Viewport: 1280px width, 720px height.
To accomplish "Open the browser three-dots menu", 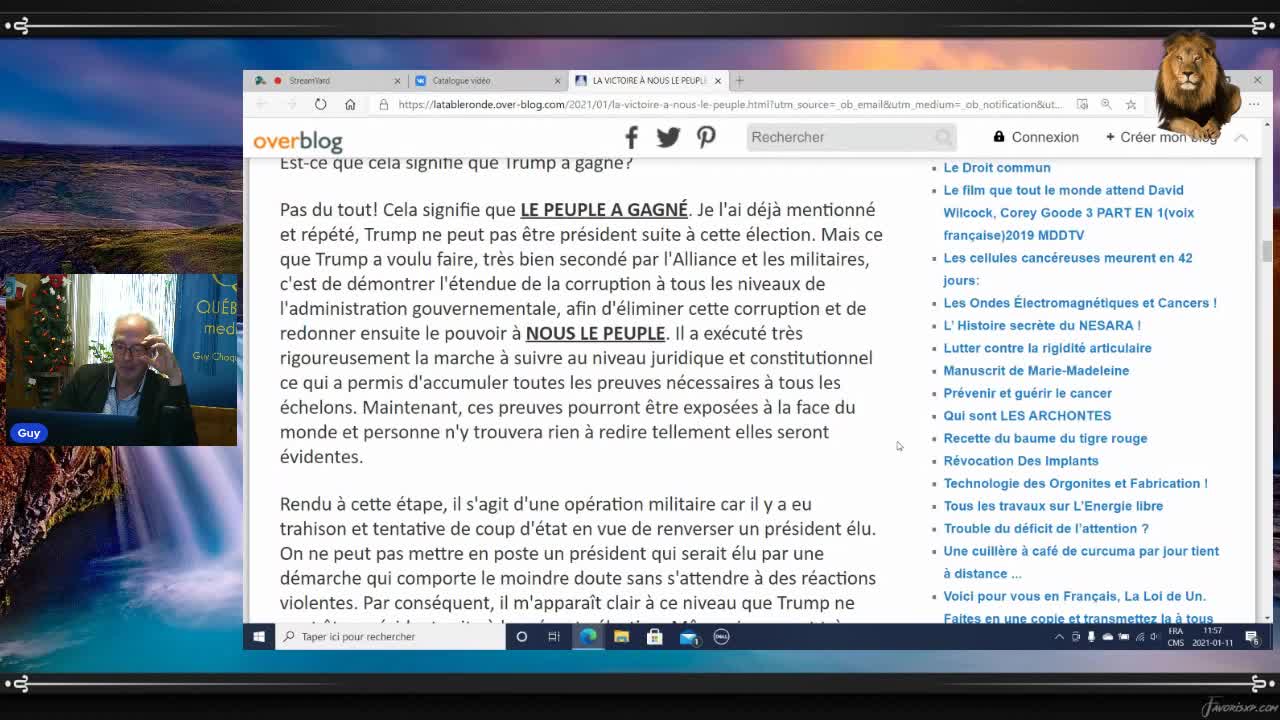I will coord(1254,104).
